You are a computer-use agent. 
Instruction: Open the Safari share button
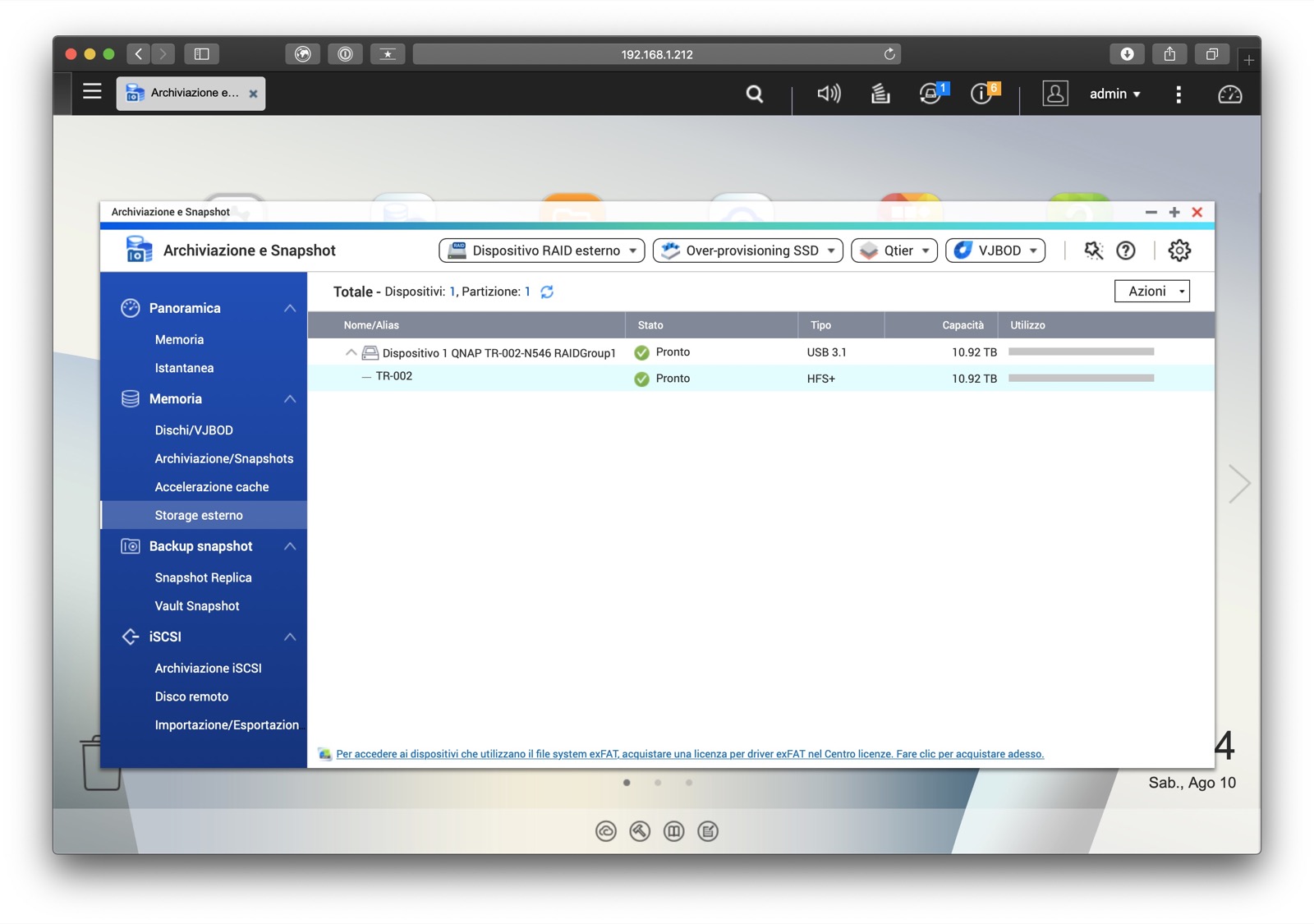click(1169, 54)
